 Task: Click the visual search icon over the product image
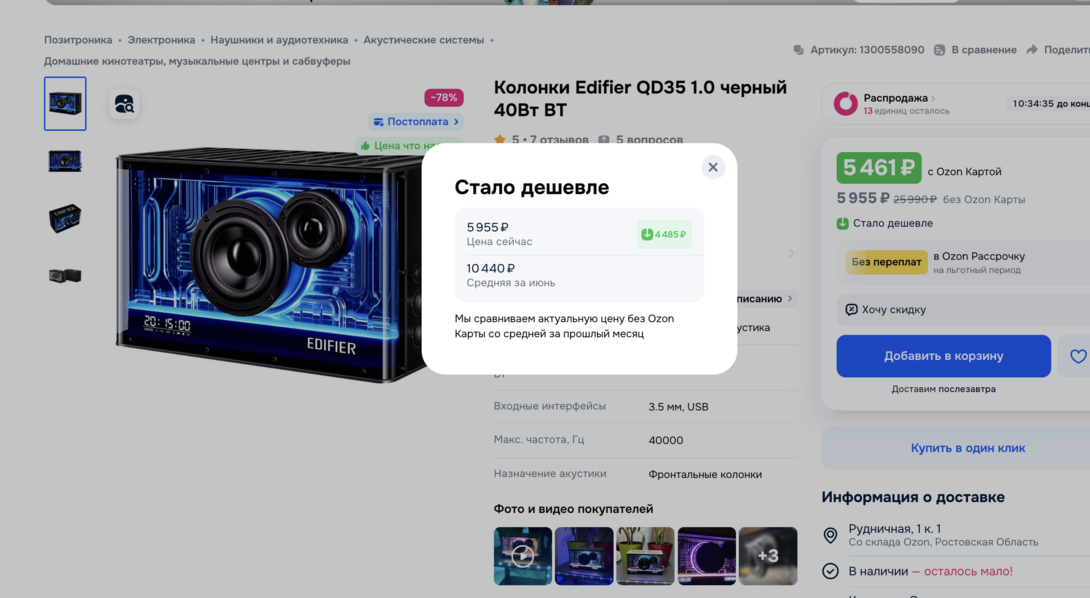coord(124,104)
